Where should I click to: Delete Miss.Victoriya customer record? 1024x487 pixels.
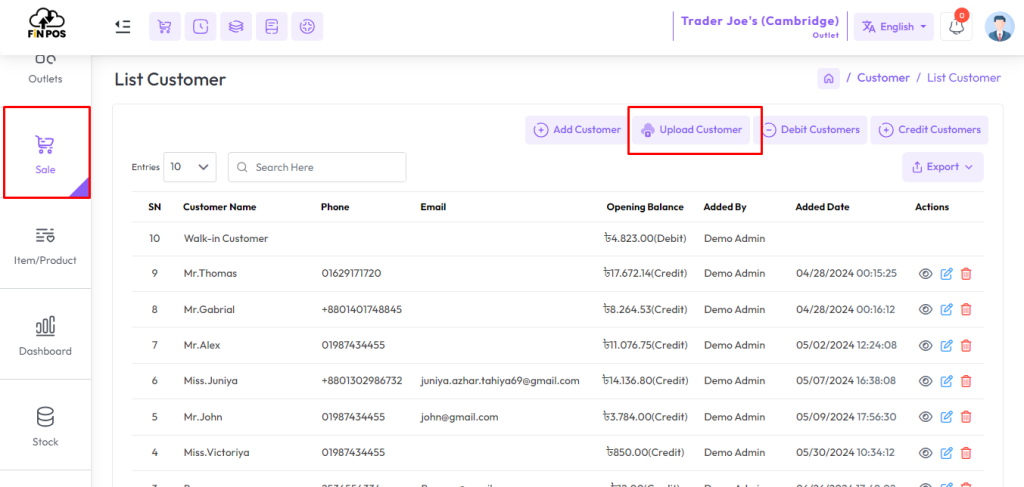(967, 452)
